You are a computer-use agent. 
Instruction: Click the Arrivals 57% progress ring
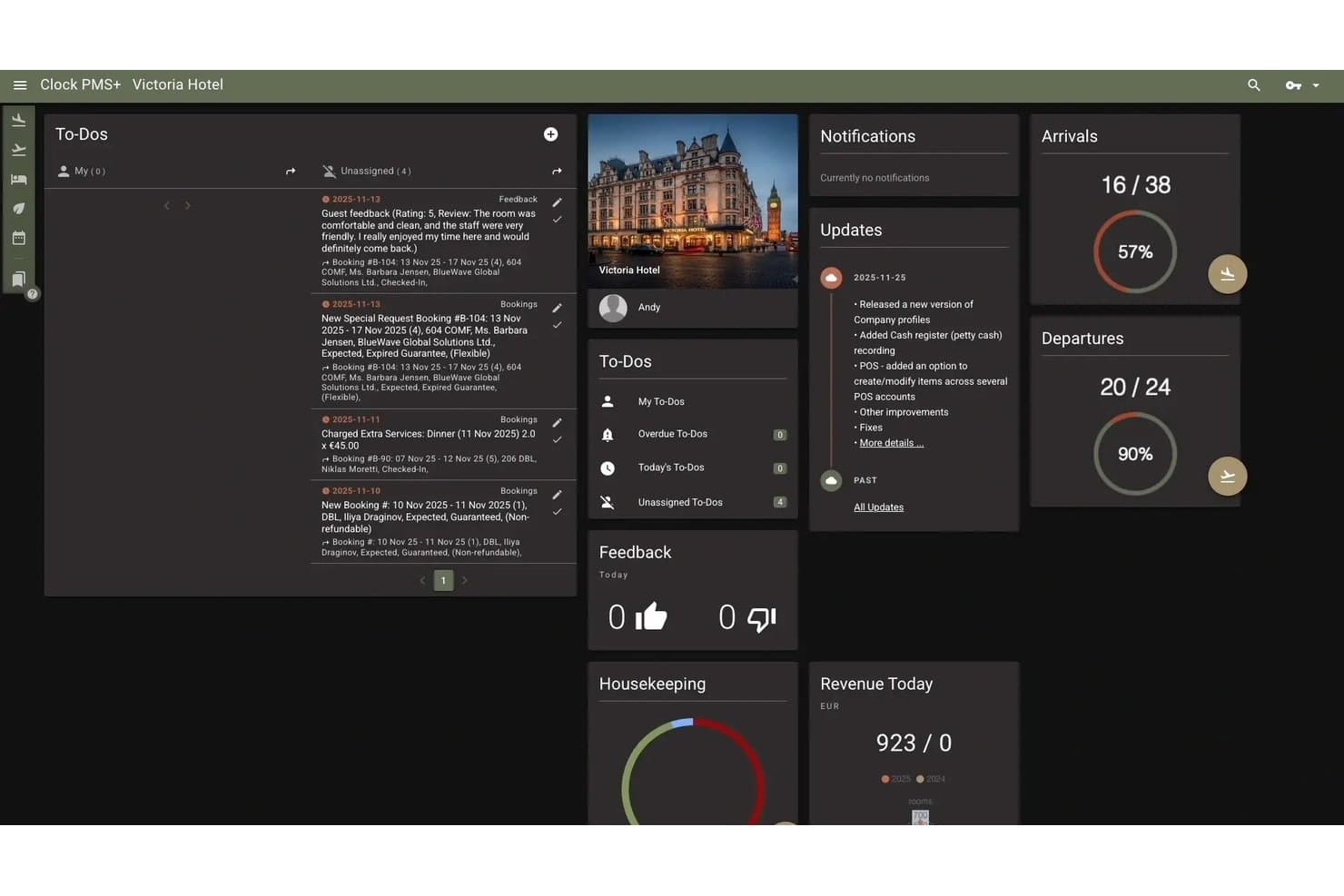tap(1135, 252)
